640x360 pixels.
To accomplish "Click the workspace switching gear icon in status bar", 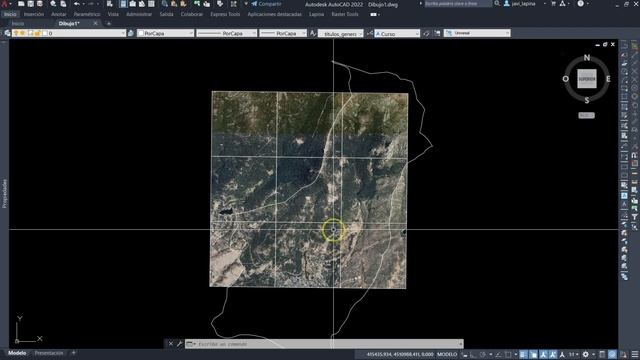I will tap(586, 354).
